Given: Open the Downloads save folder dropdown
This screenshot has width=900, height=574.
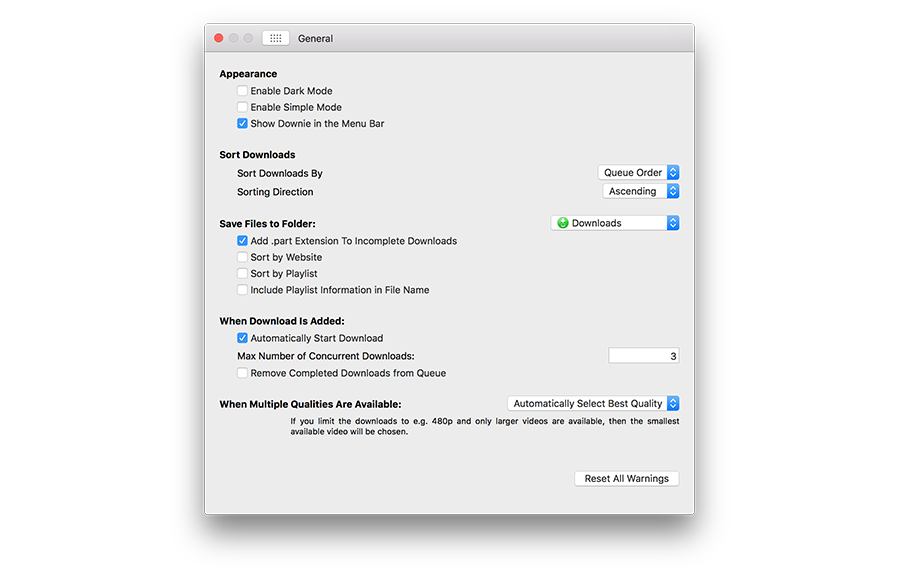Looking at the screenshot, I should [615, 223].
